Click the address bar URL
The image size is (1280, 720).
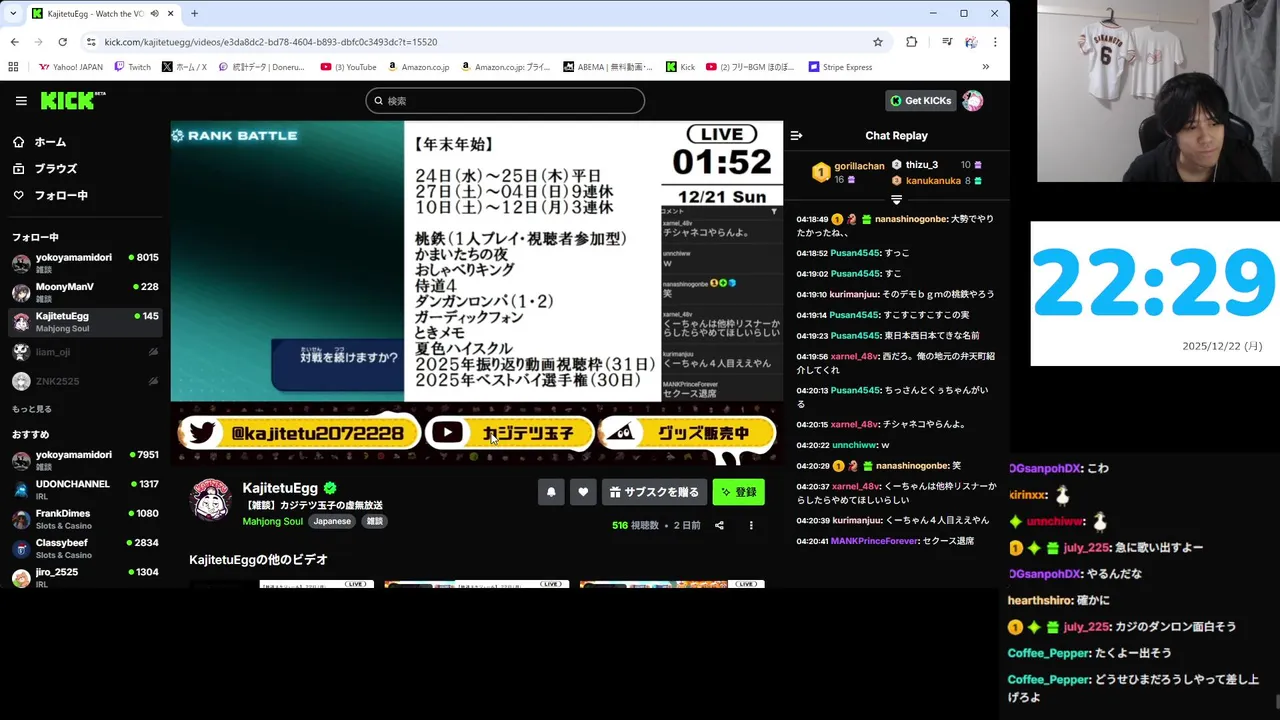tap(270, 42)
